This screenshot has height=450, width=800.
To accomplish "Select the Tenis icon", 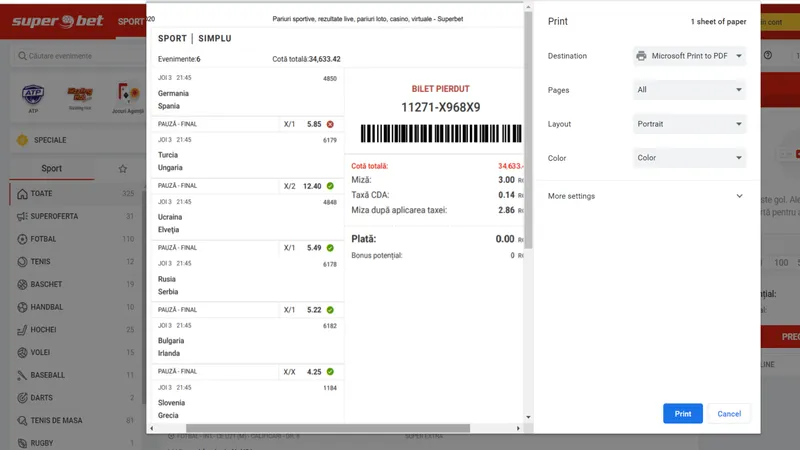I will (x=22, y=262).
